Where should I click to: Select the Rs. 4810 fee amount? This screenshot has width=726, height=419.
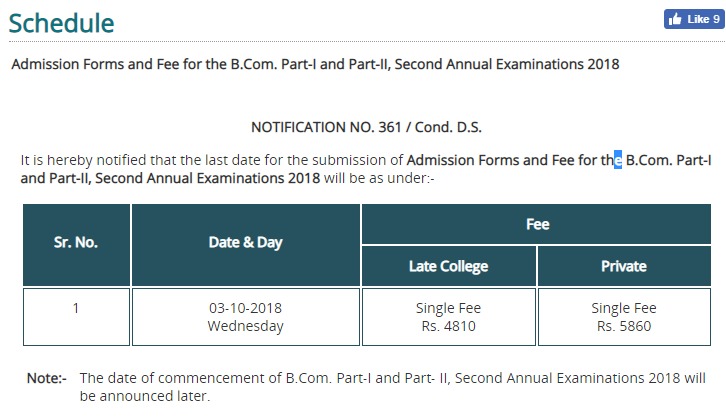click(x=448, y=326)
